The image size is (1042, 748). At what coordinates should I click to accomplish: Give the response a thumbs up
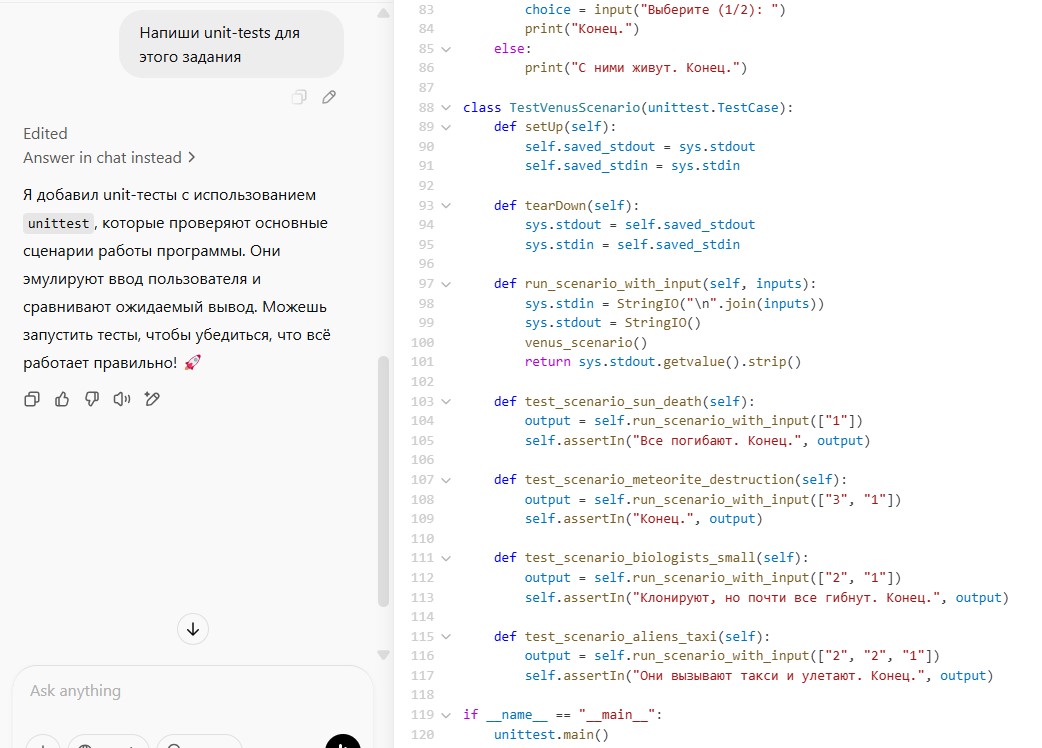(x=62, y=399)
